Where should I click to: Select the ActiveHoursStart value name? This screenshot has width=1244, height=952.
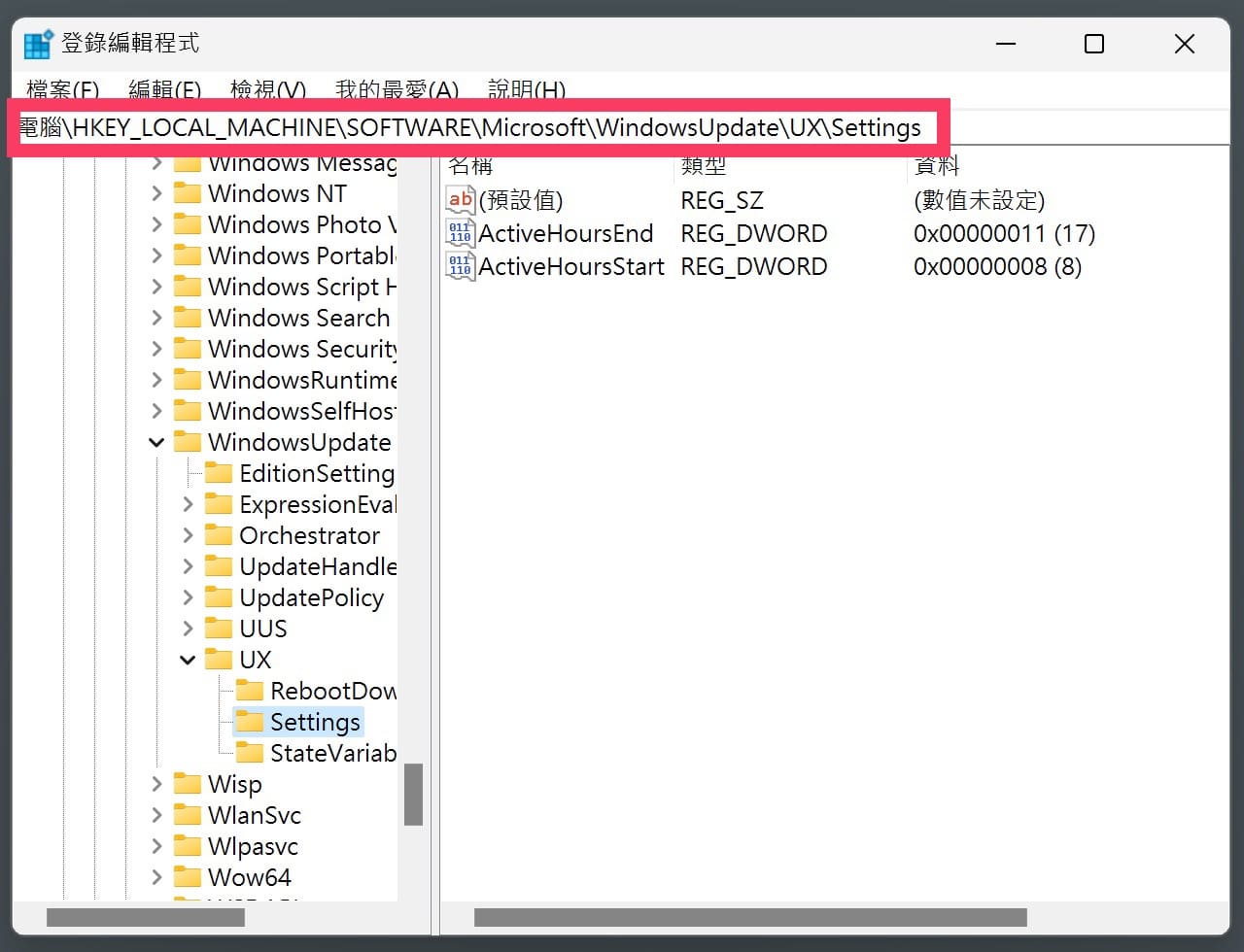571,266
